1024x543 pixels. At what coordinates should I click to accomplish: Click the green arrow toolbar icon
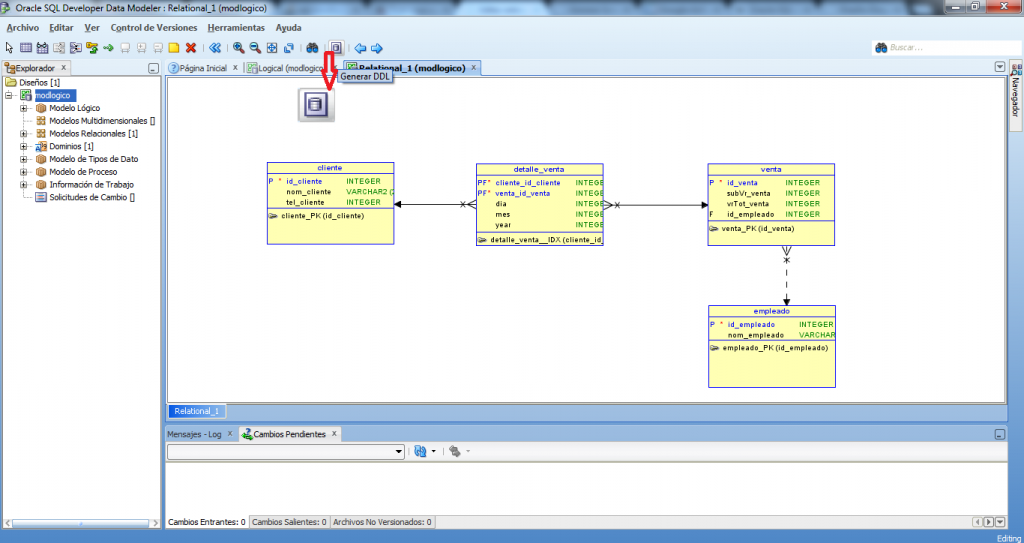pos(108,48)
